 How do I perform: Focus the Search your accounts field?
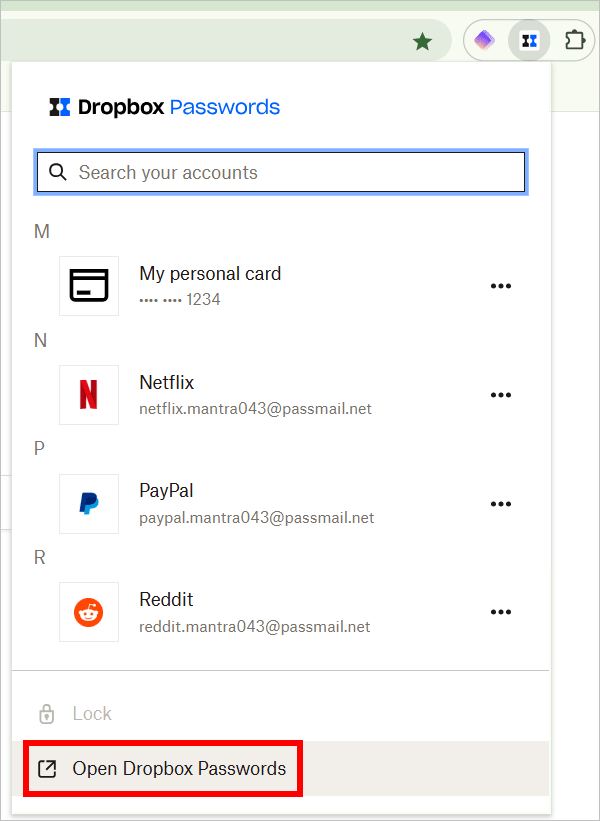click(x=281, y=172)
